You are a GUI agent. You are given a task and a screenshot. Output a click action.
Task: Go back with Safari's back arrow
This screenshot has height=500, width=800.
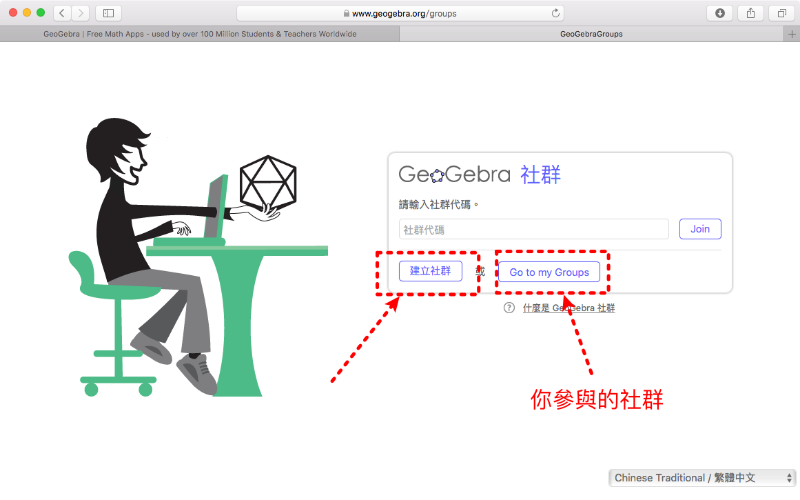coord(62,13)
